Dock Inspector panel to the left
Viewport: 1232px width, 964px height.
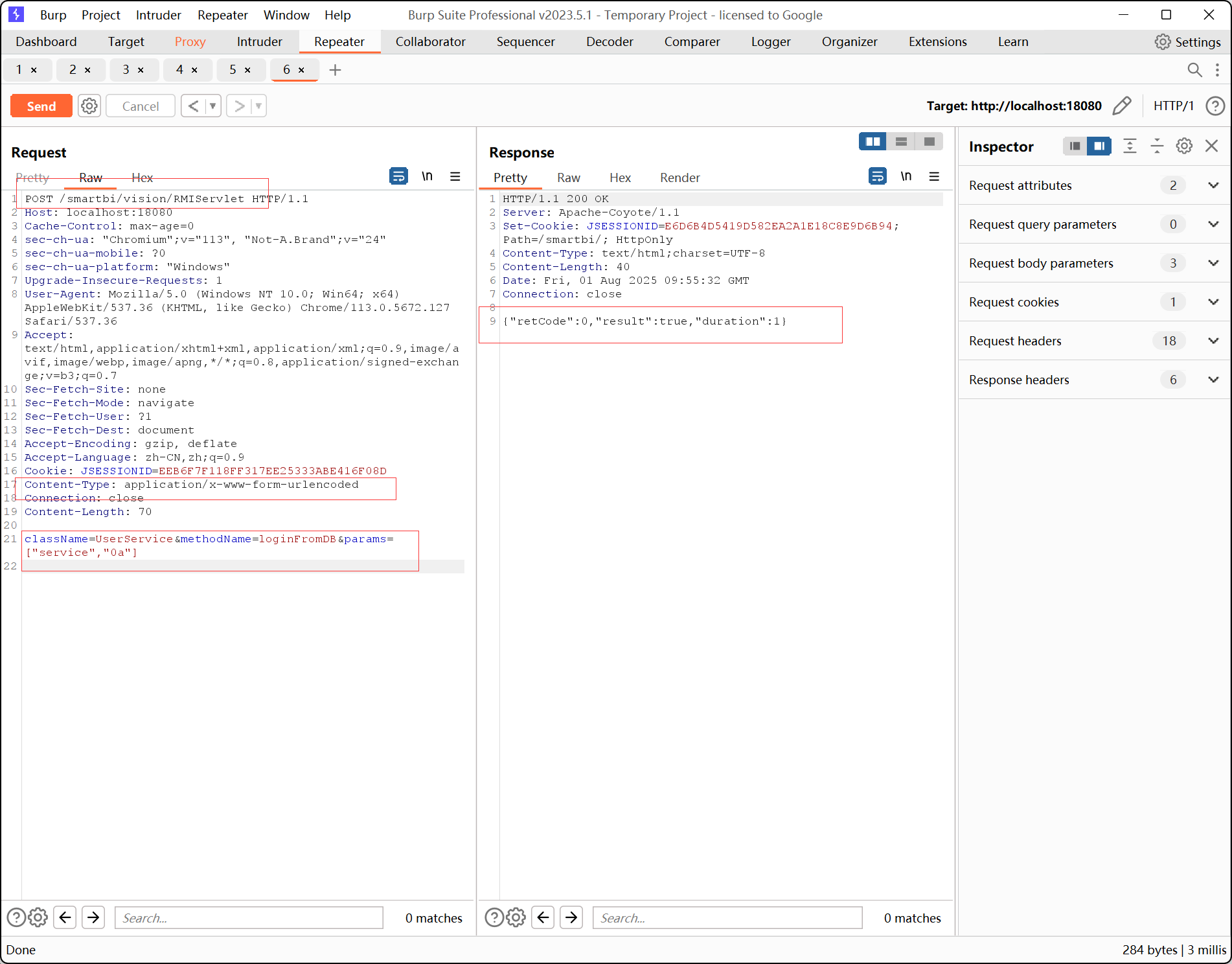point(1075,146)
